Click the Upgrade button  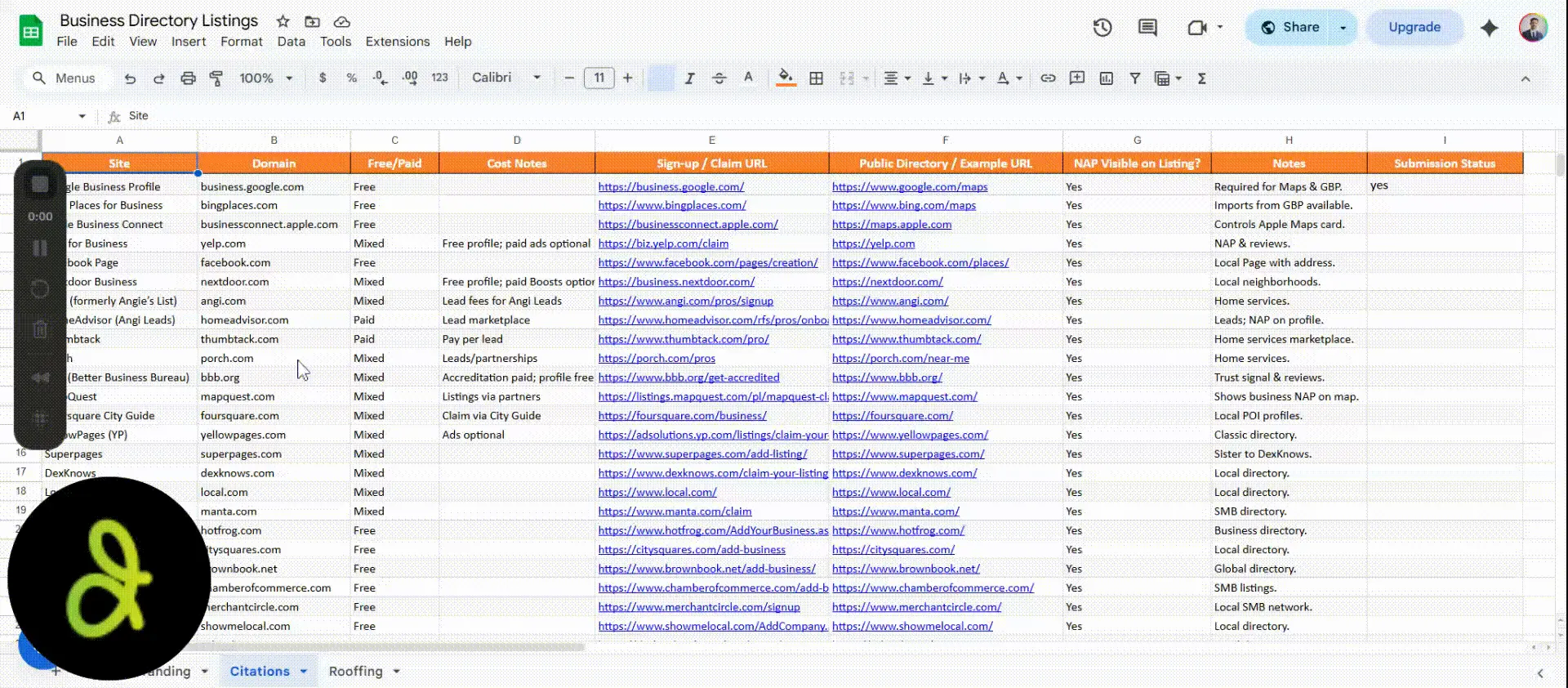(1414, 27)
